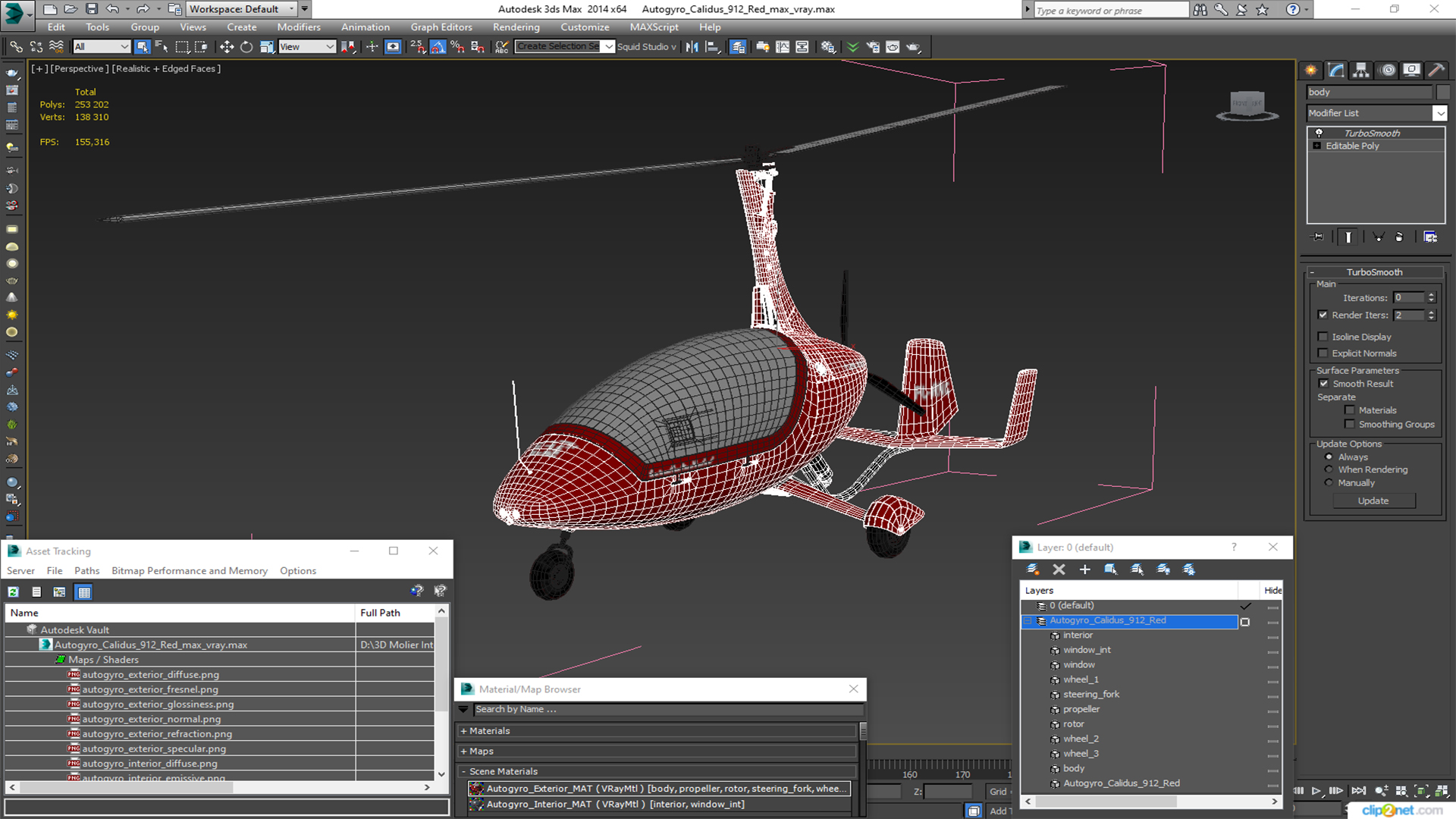Select the Always update radio button
This screenshot has height=819, width=1456.
(x=1329, y=457)
